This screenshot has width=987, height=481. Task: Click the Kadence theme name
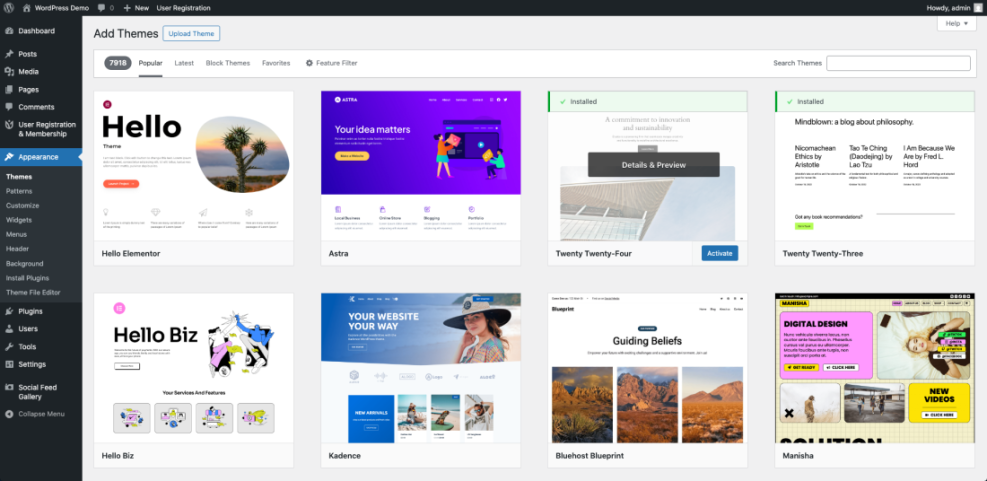[x=344, y=455]
